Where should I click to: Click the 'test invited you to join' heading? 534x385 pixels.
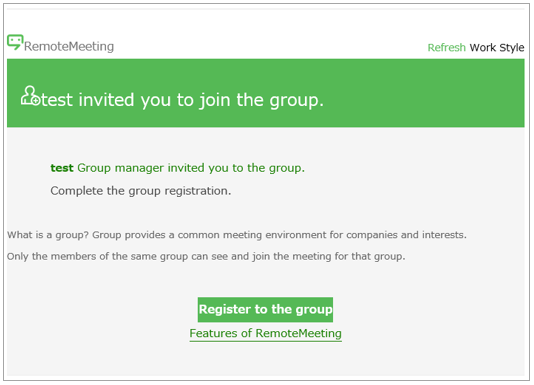(x=182, y=100)
